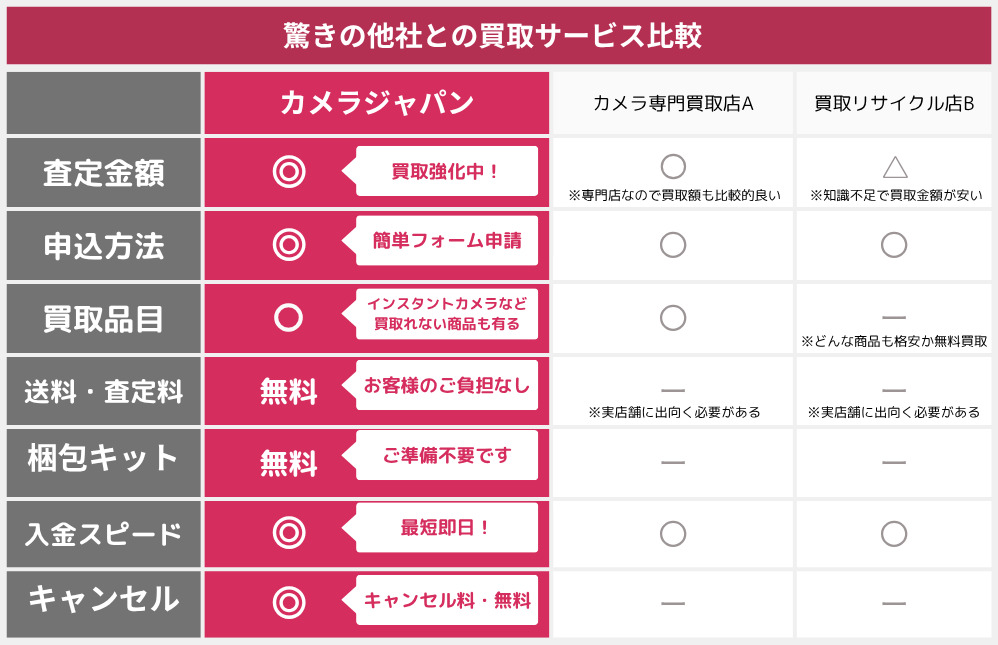Screen dimensions: 998x645
Task: Click the 驚きの他社との買取サービス比較 title banner
Action: [x=499, y=37]
